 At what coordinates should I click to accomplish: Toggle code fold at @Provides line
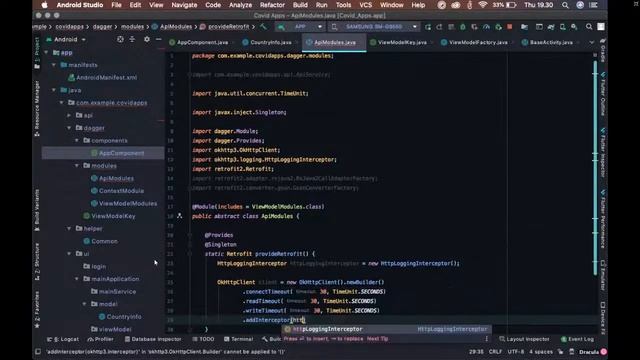tap(190, 235)
